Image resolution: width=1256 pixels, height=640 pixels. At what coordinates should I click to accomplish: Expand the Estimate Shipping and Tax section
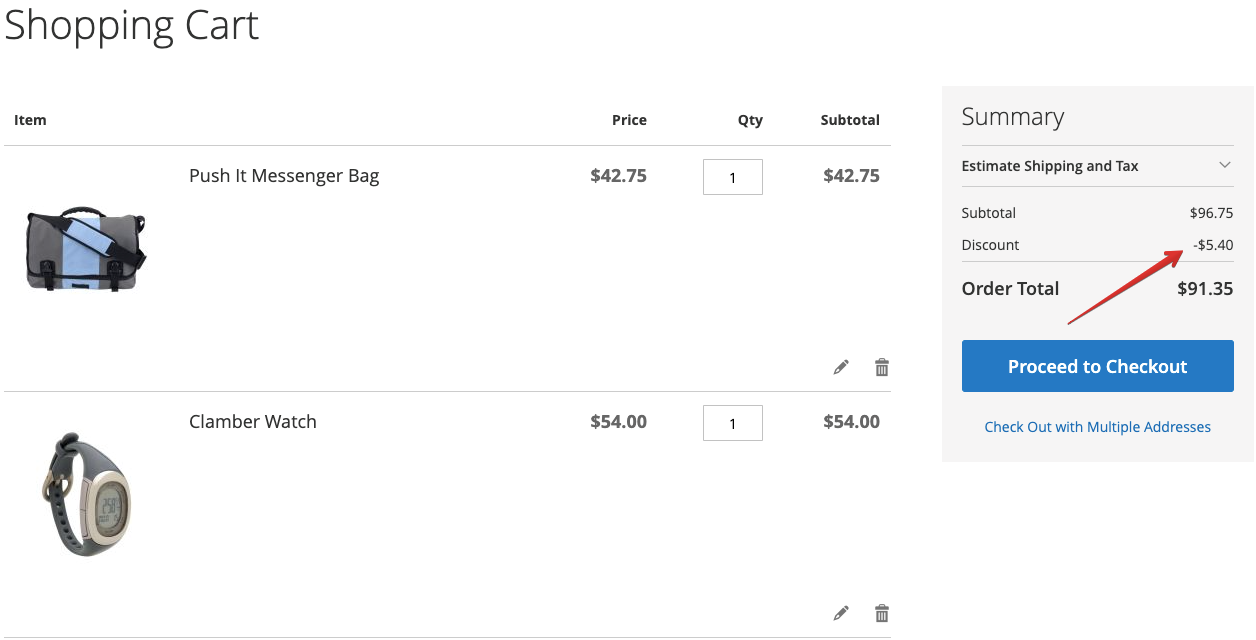(1097, 166)
